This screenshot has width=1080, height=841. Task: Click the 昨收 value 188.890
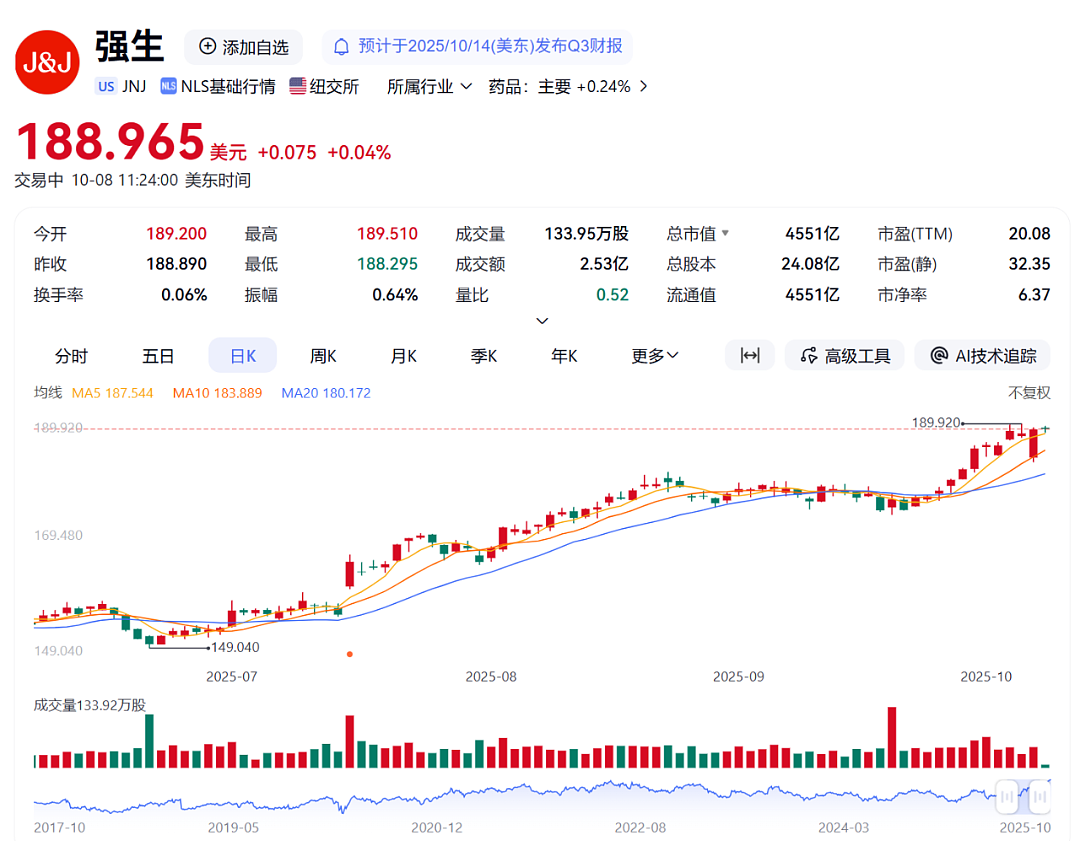176,264
